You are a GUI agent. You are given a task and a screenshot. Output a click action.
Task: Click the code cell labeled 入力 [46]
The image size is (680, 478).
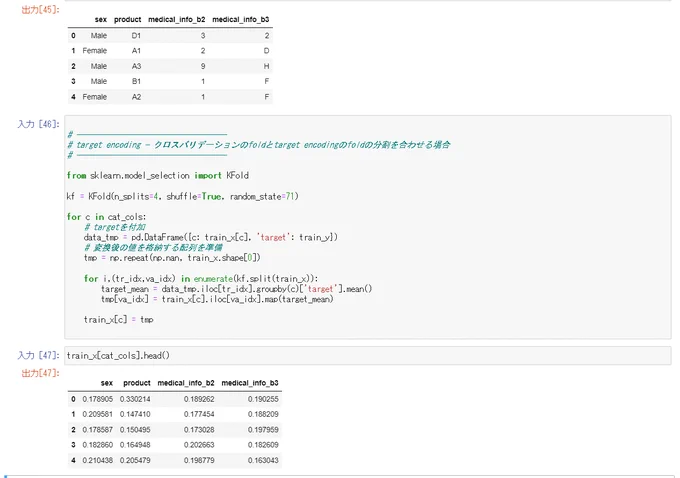point(367,227)
